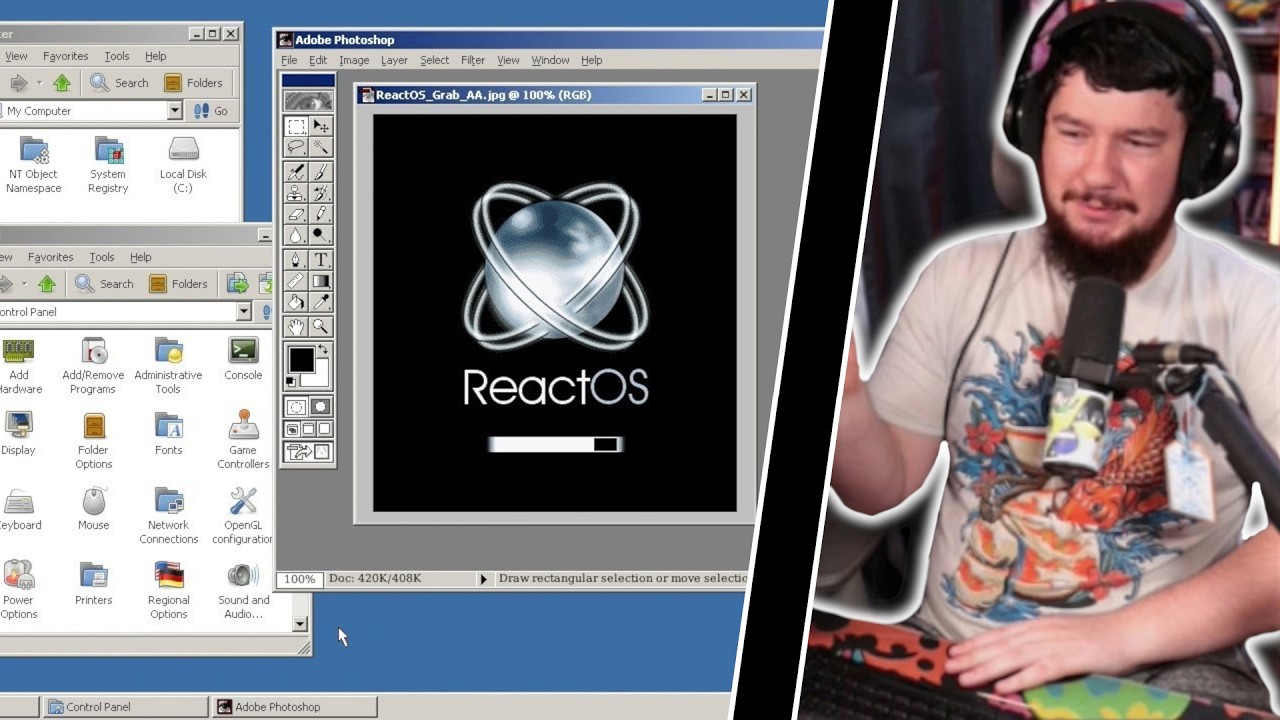The image size is (1280, 720).
Task: Select the Paintbrush tool
Action: click(320, 172)
